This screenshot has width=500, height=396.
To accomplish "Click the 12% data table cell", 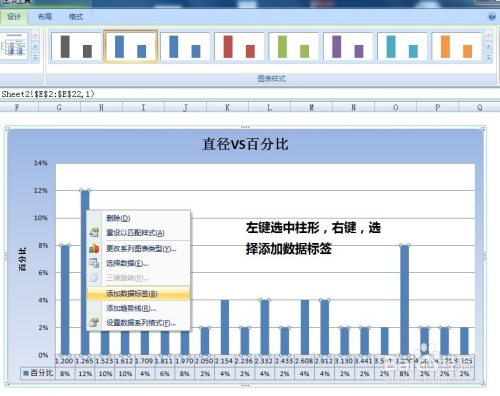I will [x=85, y=374].
